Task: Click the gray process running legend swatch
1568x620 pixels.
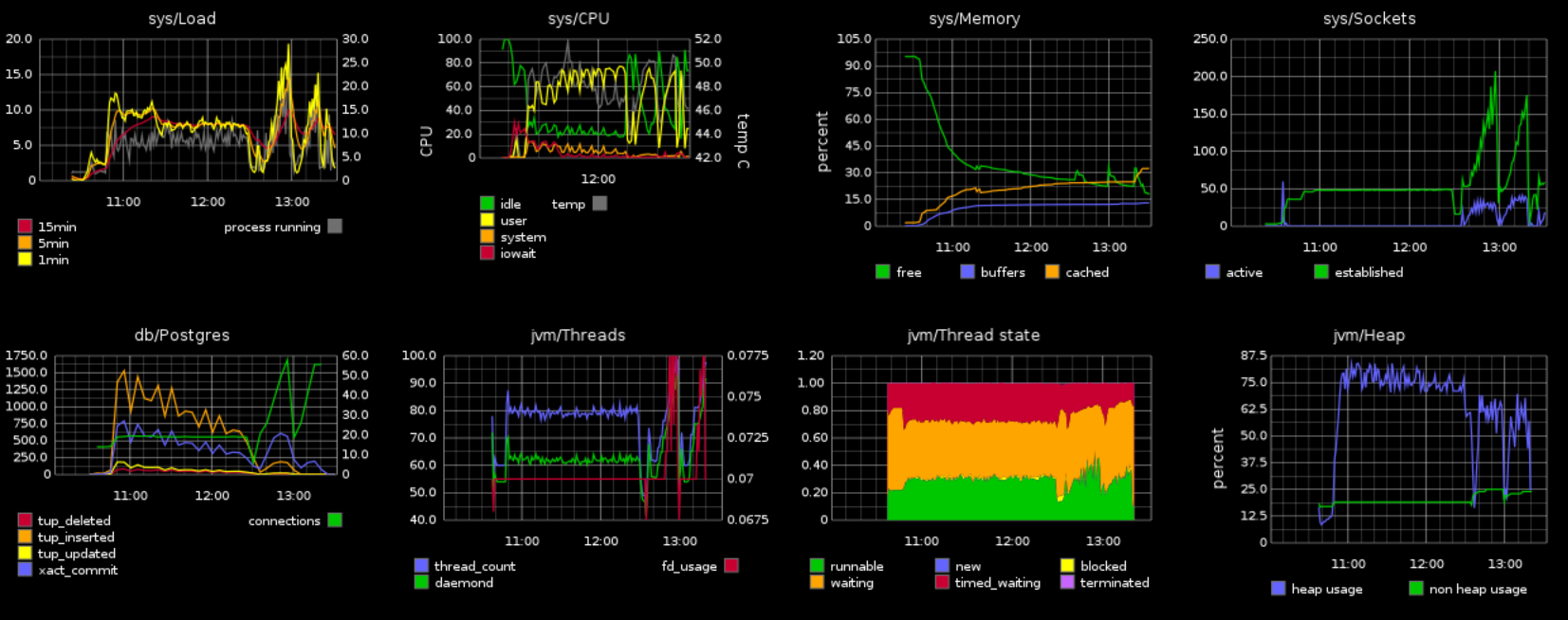Action: pos(335,227)
